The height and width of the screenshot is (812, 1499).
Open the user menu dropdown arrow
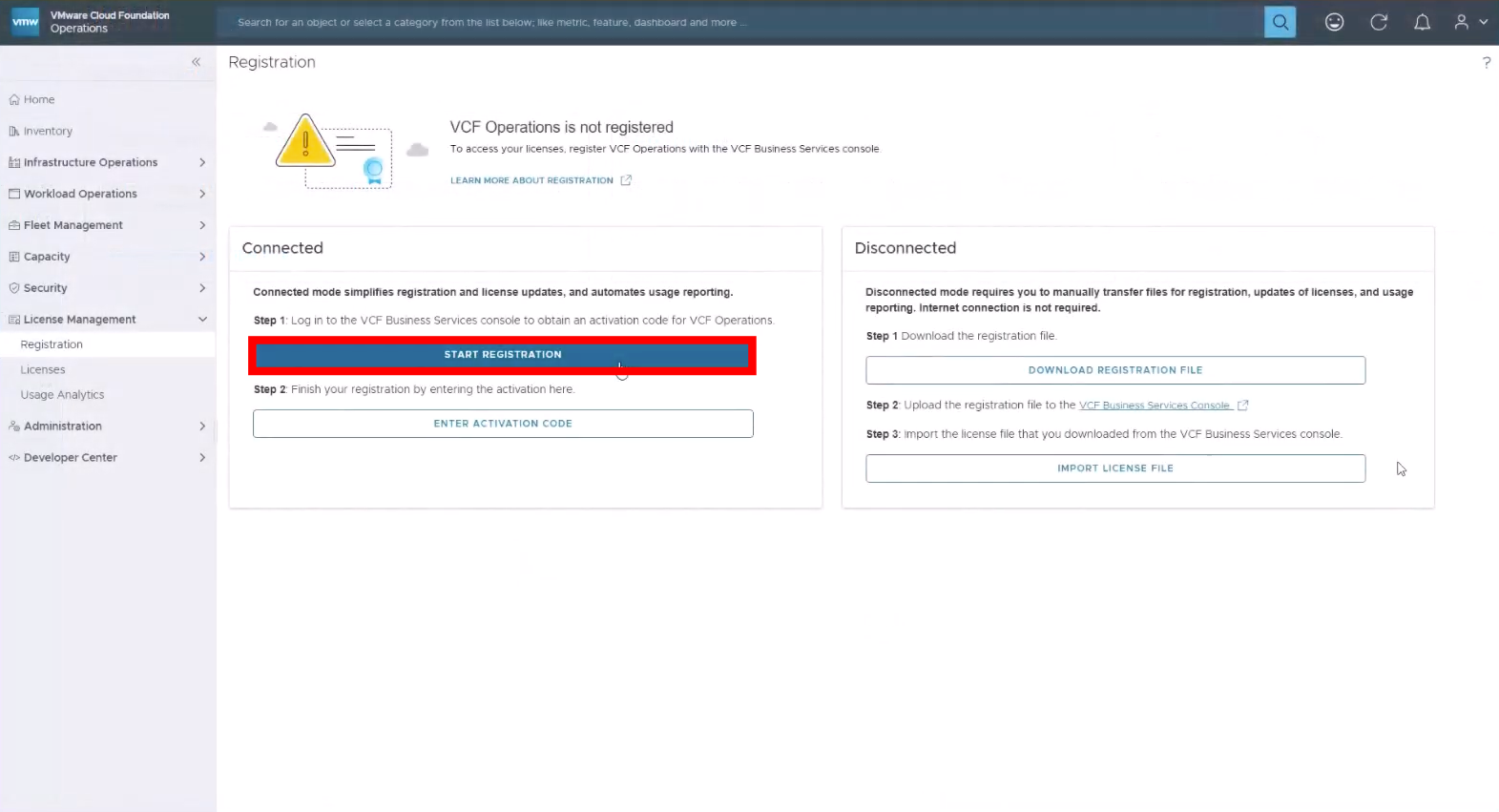[x=1483, y=22]
